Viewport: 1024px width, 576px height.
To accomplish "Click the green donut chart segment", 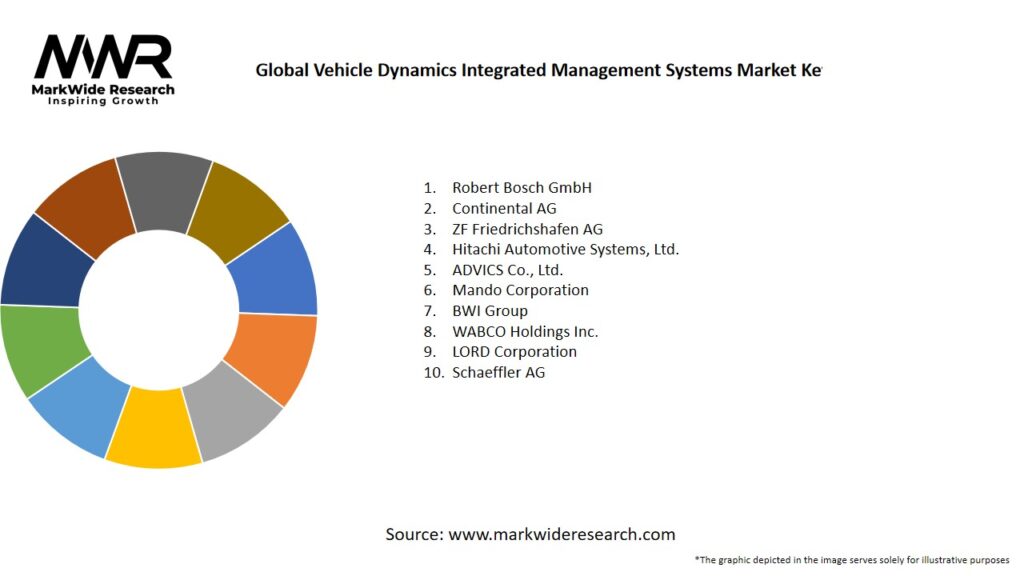I will 40,347.
